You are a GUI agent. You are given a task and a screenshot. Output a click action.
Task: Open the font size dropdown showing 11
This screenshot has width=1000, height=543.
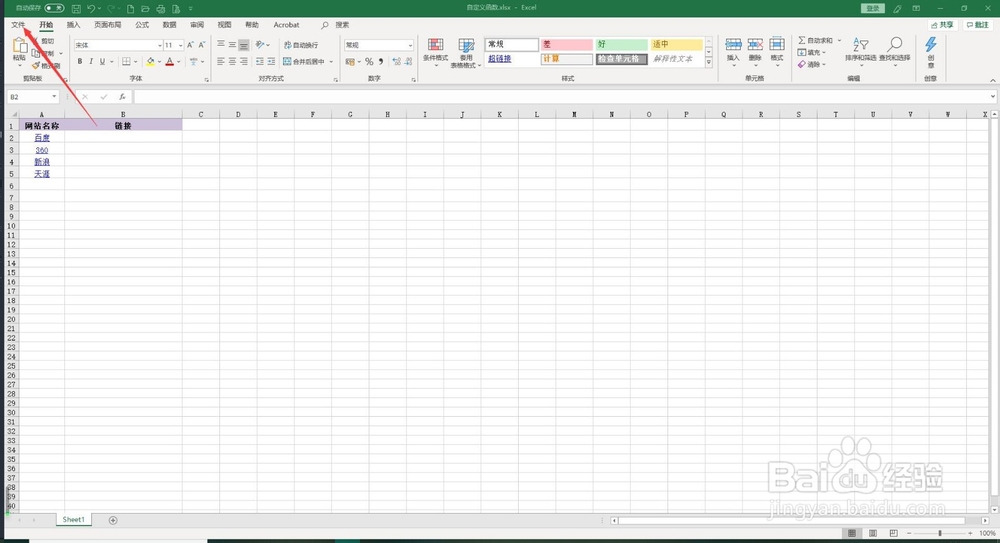click(x=180, y=45)
